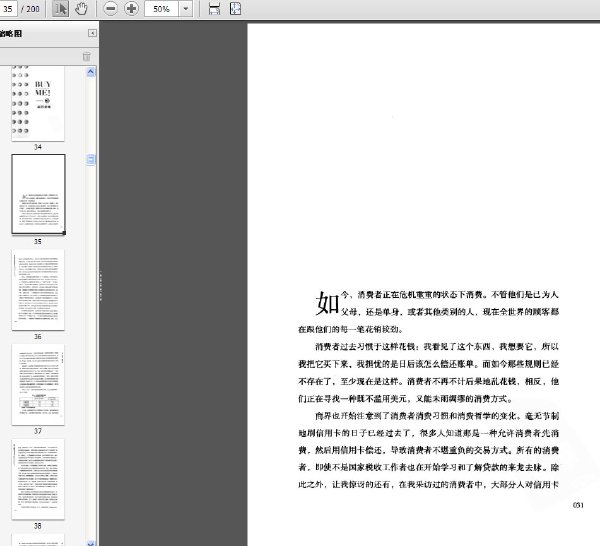Activate the Hand pan tool
Image resolution: width=600 pixels, height=546 pixels.
click(81, 8)
